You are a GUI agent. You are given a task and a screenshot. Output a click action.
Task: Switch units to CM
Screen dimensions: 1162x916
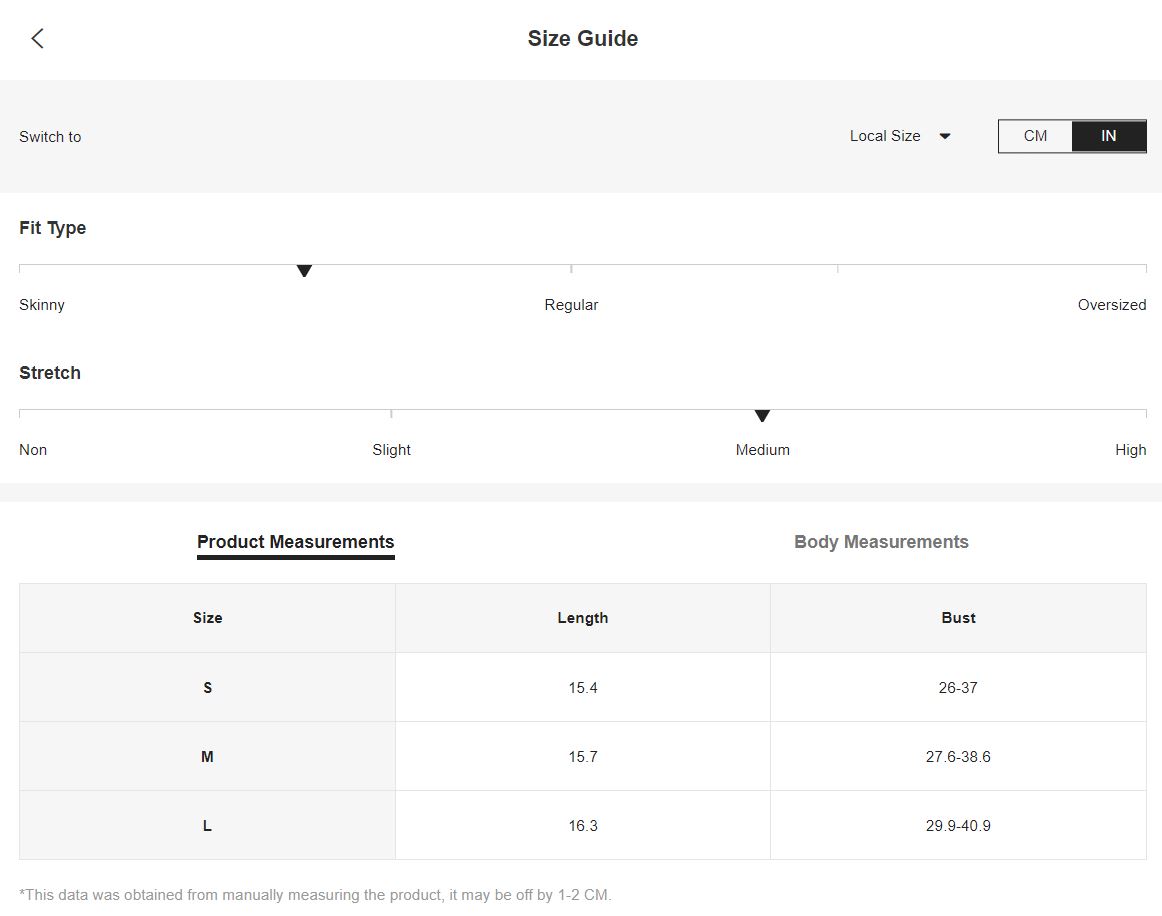[x=1035, y=136]
